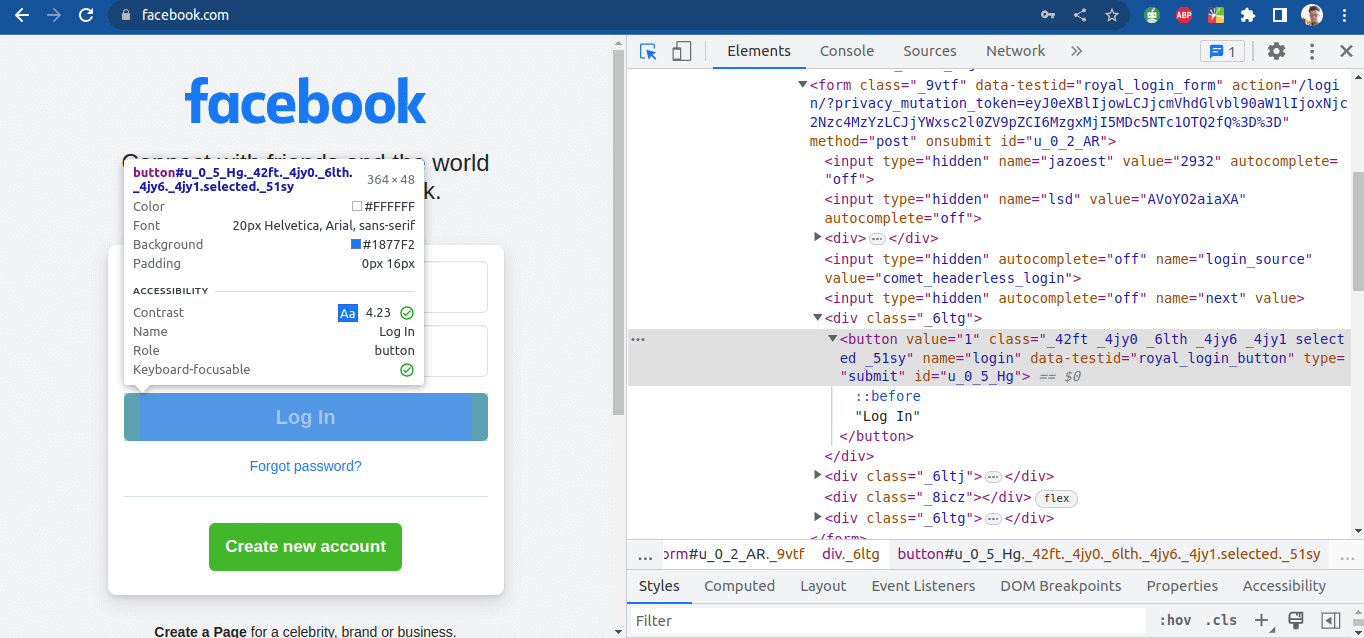The image size is (1364, 638).
Task: Open the profile avatar menu
Action: click(1312, 15)
